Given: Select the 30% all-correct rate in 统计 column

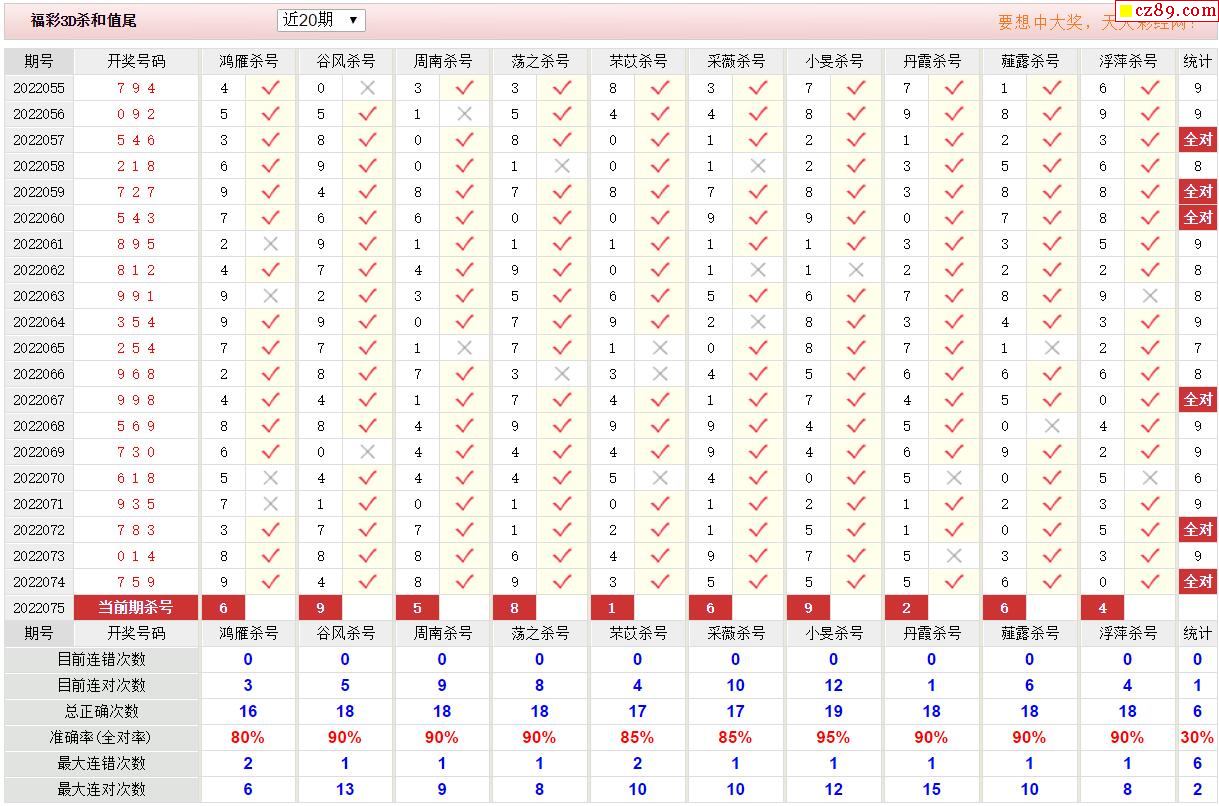Looking at the screenshot, I should (1197, 738).
